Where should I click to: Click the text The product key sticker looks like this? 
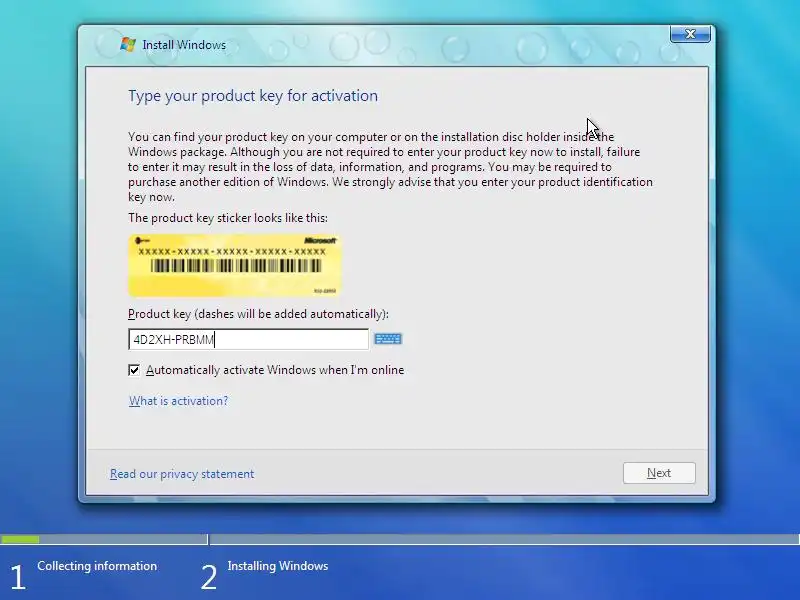coord(228,218)
